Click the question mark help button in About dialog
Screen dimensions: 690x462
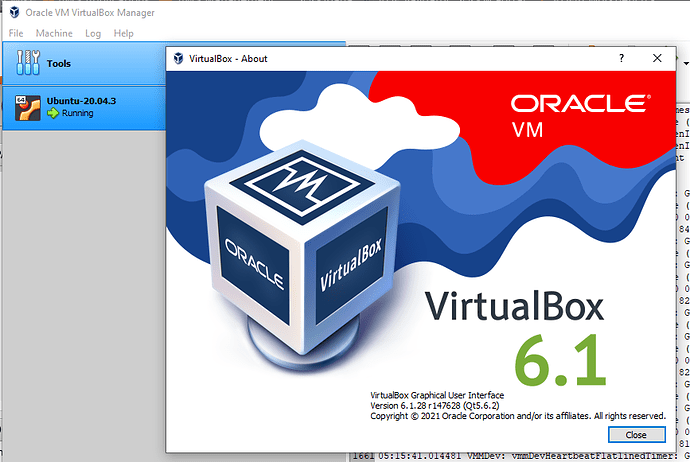pyautogui.click(x=621, y=58)
